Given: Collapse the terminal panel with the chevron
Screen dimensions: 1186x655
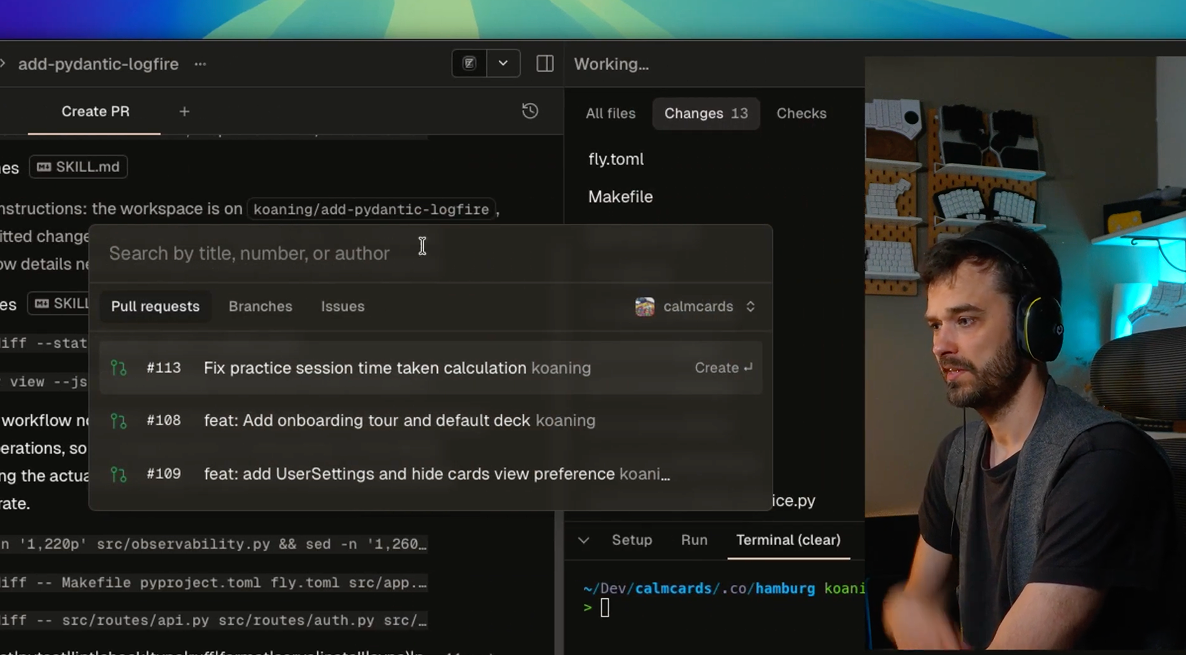Looking at the screenshot, I should point(583,540).
